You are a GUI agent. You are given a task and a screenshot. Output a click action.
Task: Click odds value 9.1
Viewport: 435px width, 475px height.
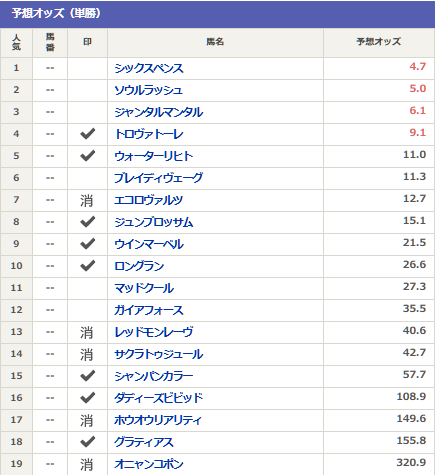coord(418,133)
